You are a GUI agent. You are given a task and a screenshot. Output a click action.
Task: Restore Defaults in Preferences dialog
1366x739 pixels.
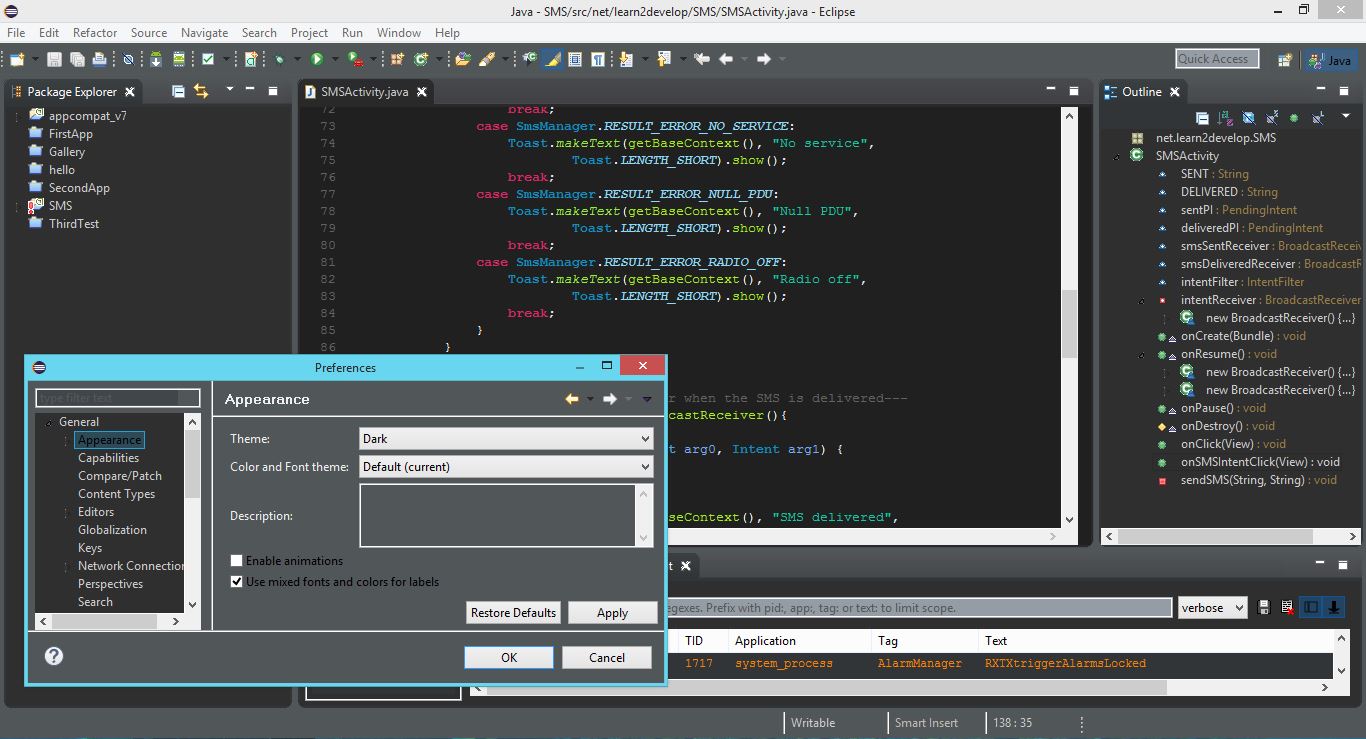click(x=513, y=613)
